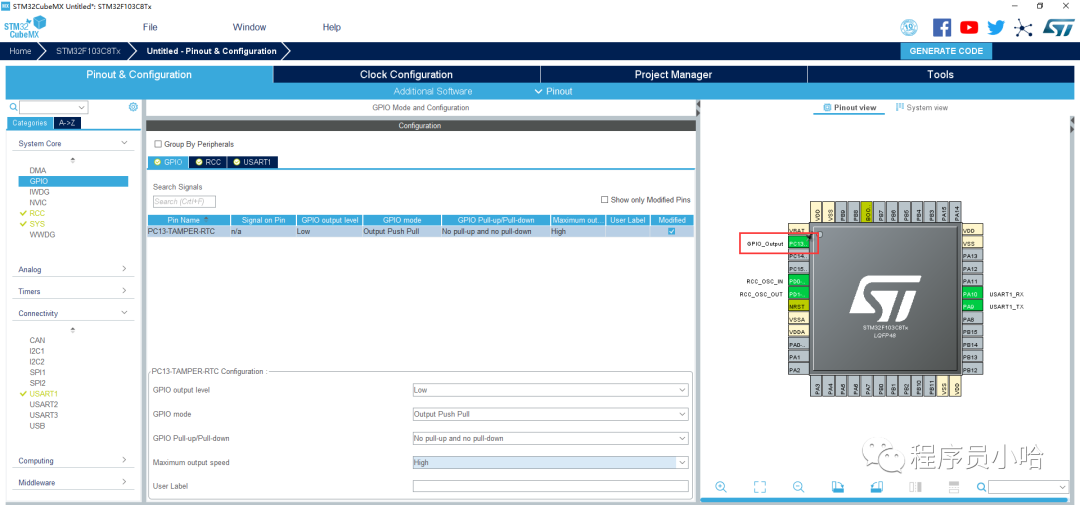The height and width of the screenshot is (505, 1080).
Task: Open the GPIO mode dropdown
Action: (550, 414)
